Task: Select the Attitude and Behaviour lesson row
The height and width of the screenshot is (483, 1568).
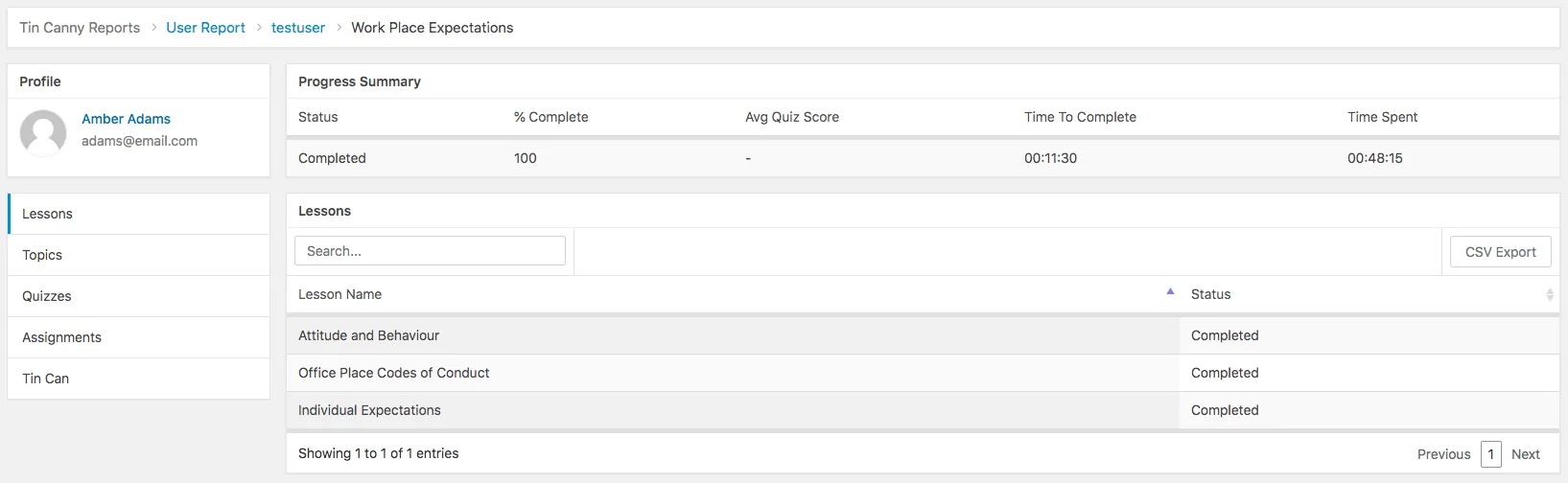Action: coord(923,335)
